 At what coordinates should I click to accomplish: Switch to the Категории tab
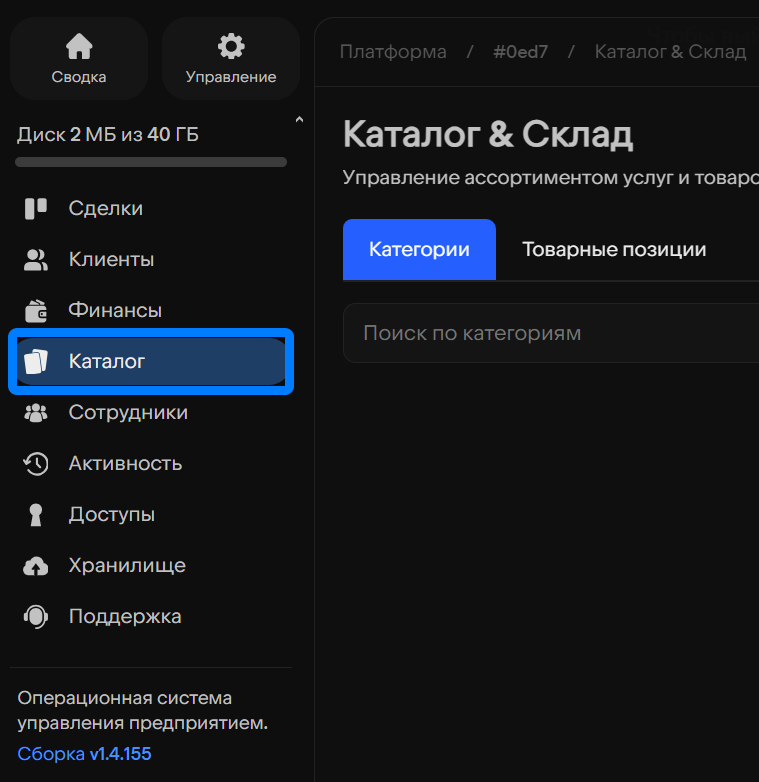tap(419, 250)
